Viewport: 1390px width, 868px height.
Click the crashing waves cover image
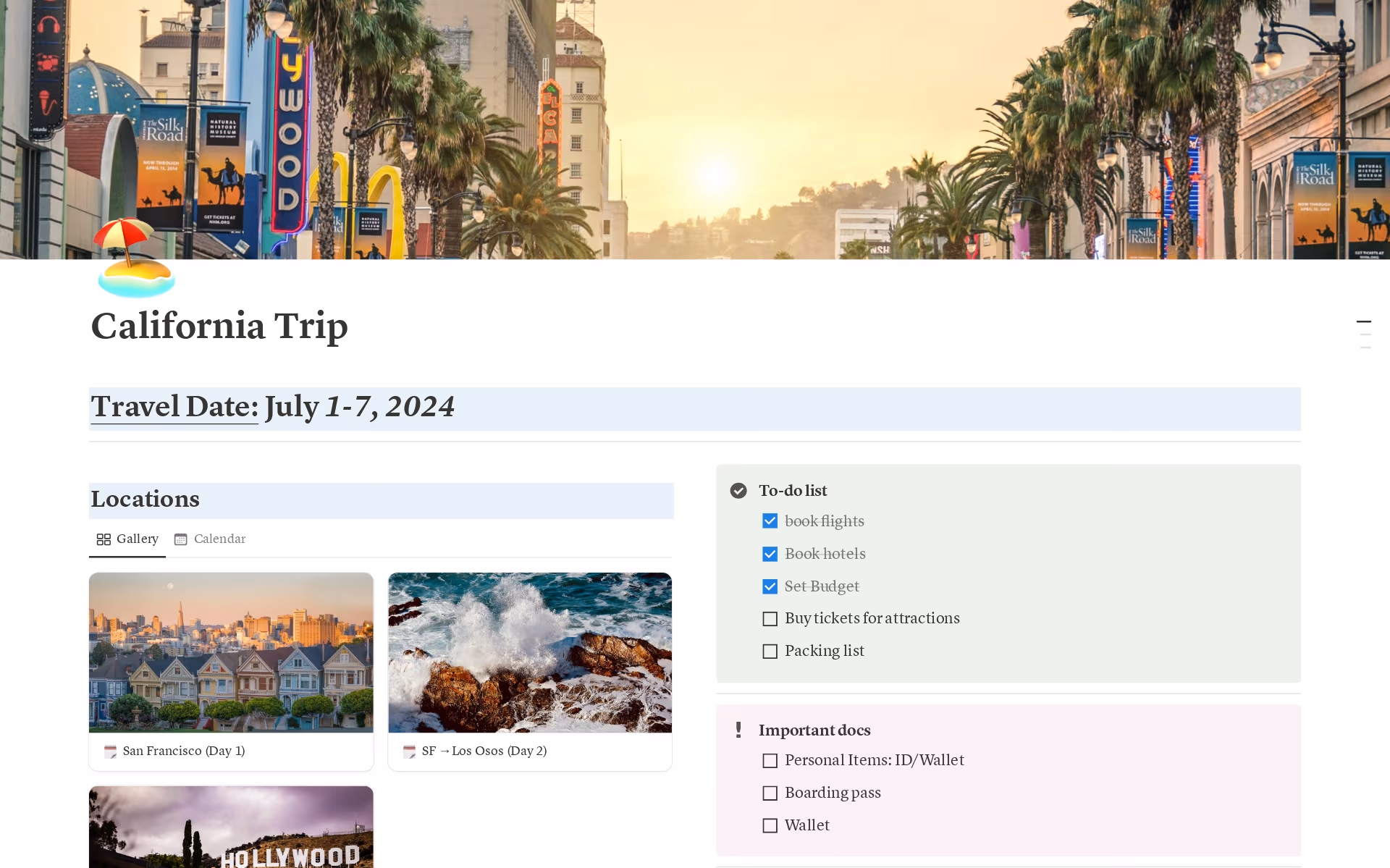point(530,652)
